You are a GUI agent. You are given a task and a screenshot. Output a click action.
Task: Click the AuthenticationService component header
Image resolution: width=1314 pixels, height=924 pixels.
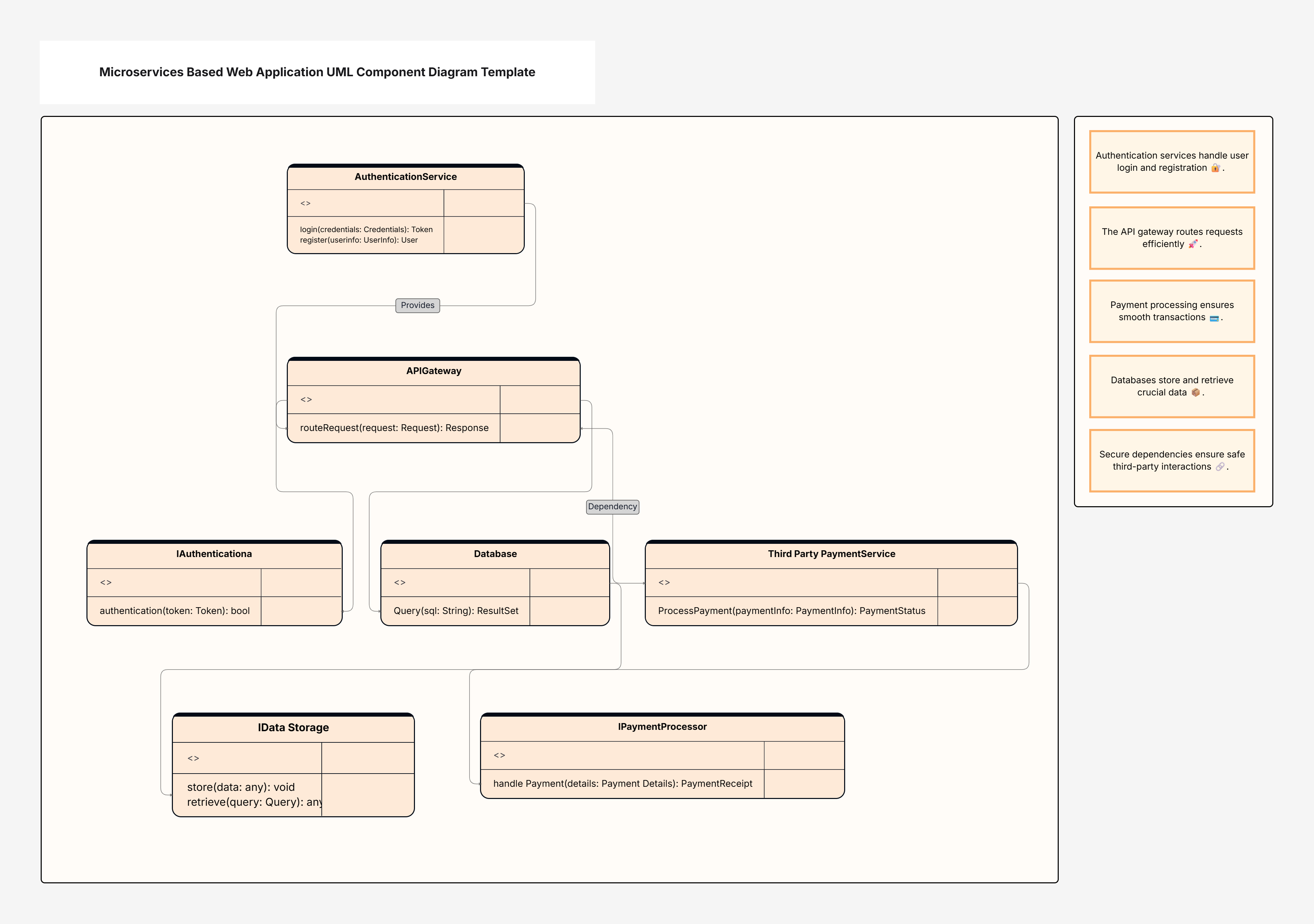(x=405, y=177)
